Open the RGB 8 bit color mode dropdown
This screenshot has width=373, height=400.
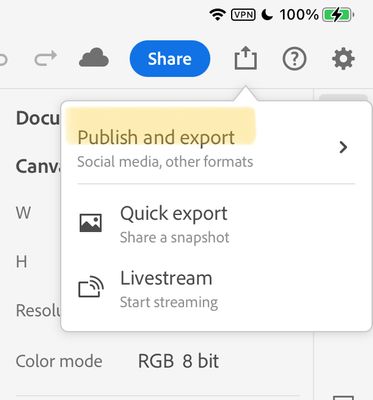pos(178,361)
